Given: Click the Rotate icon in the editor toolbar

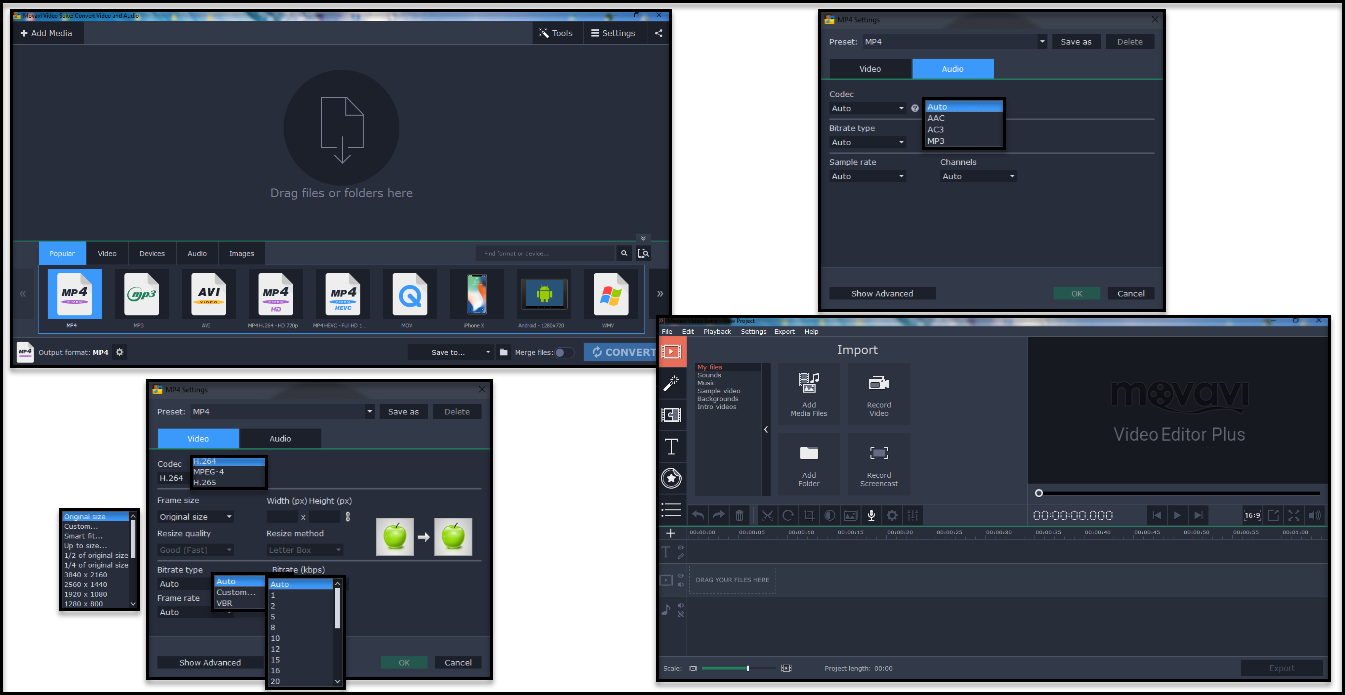Looking at the screenshot, I should [788, 515].
